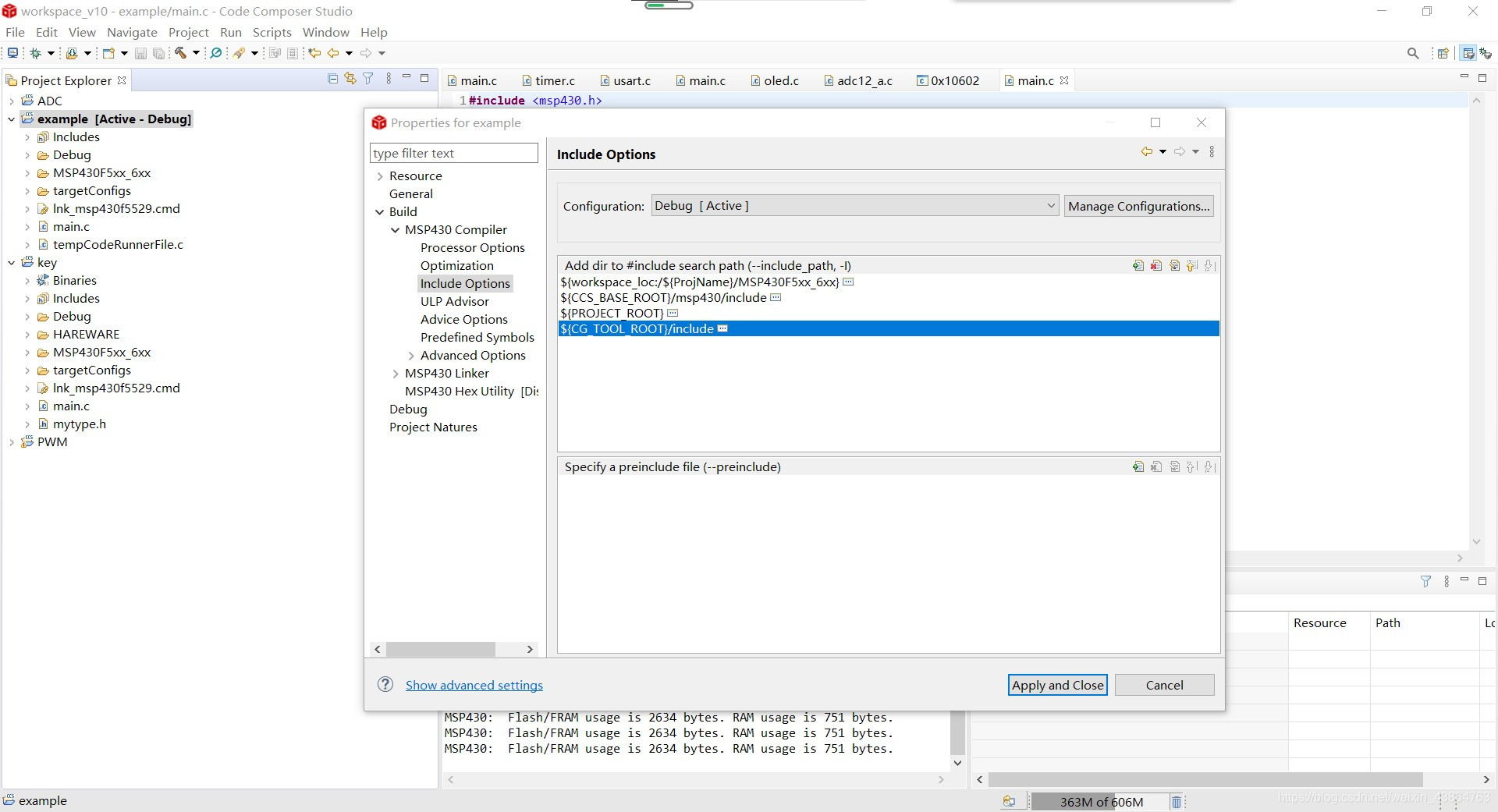
Task: Click Manage Configurations button
Action: [1138, 206]
